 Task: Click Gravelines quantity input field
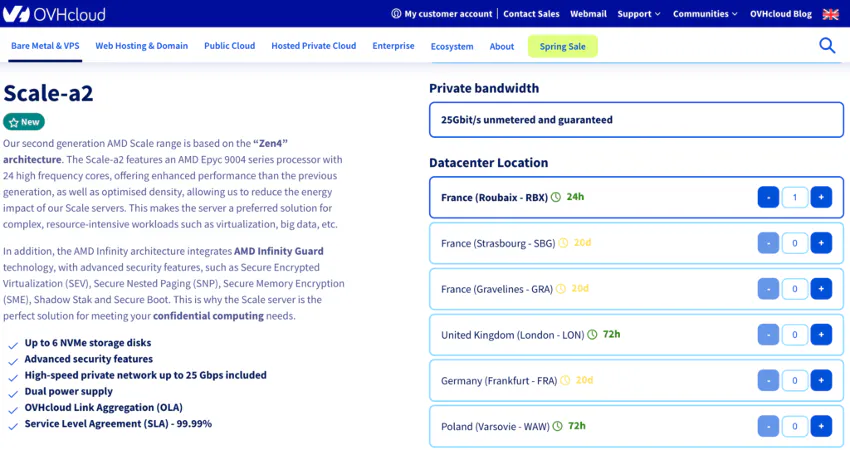[795, 289]
